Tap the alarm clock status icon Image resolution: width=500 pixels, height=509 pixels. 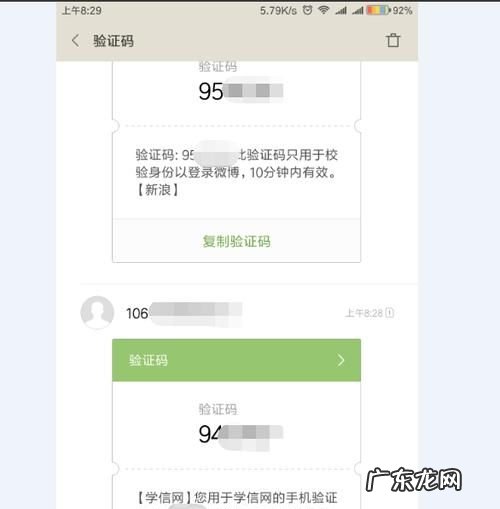(308, 10)
